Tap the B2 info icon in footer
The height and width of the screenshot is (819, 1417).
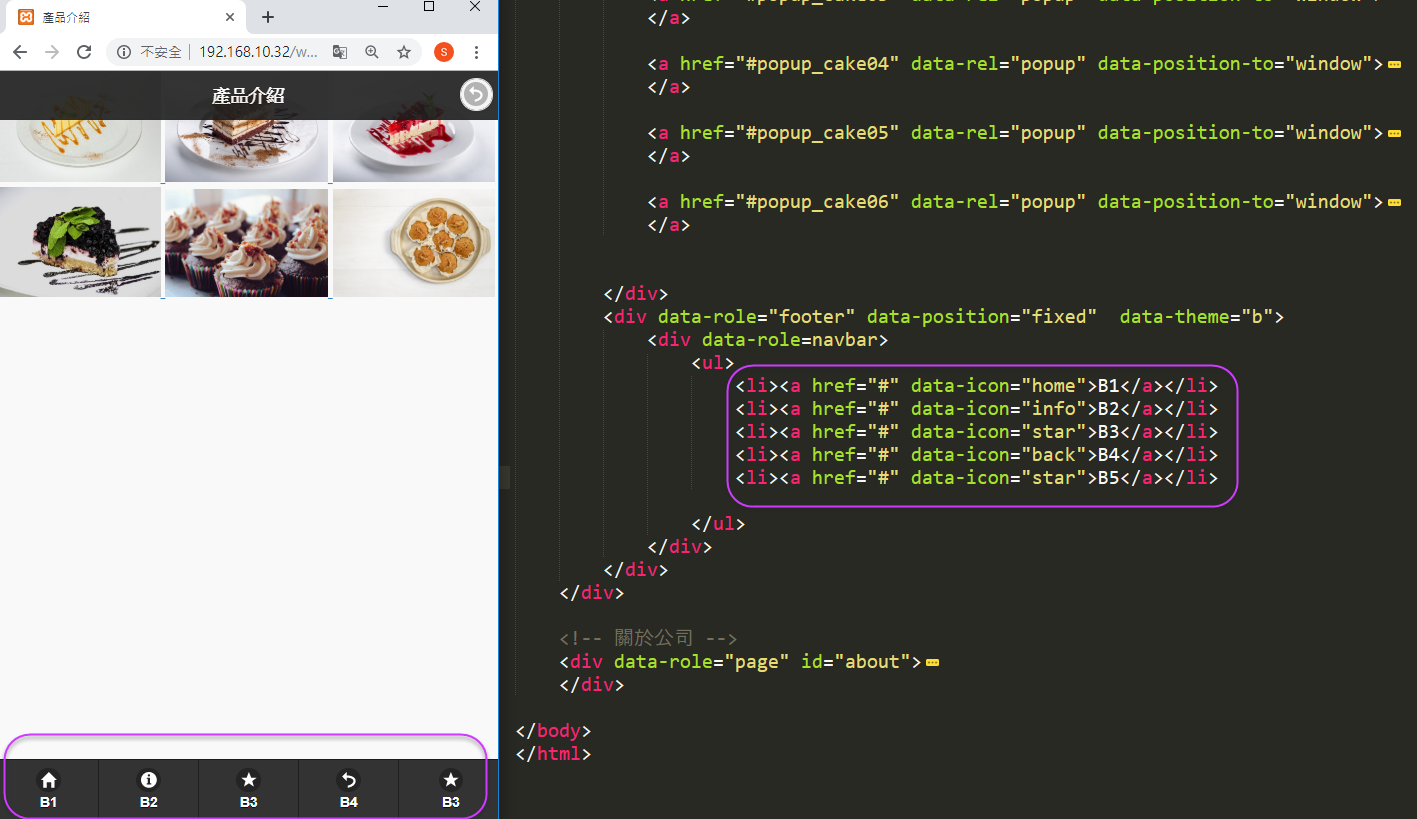pyautogui.click(x=148, y=781)
